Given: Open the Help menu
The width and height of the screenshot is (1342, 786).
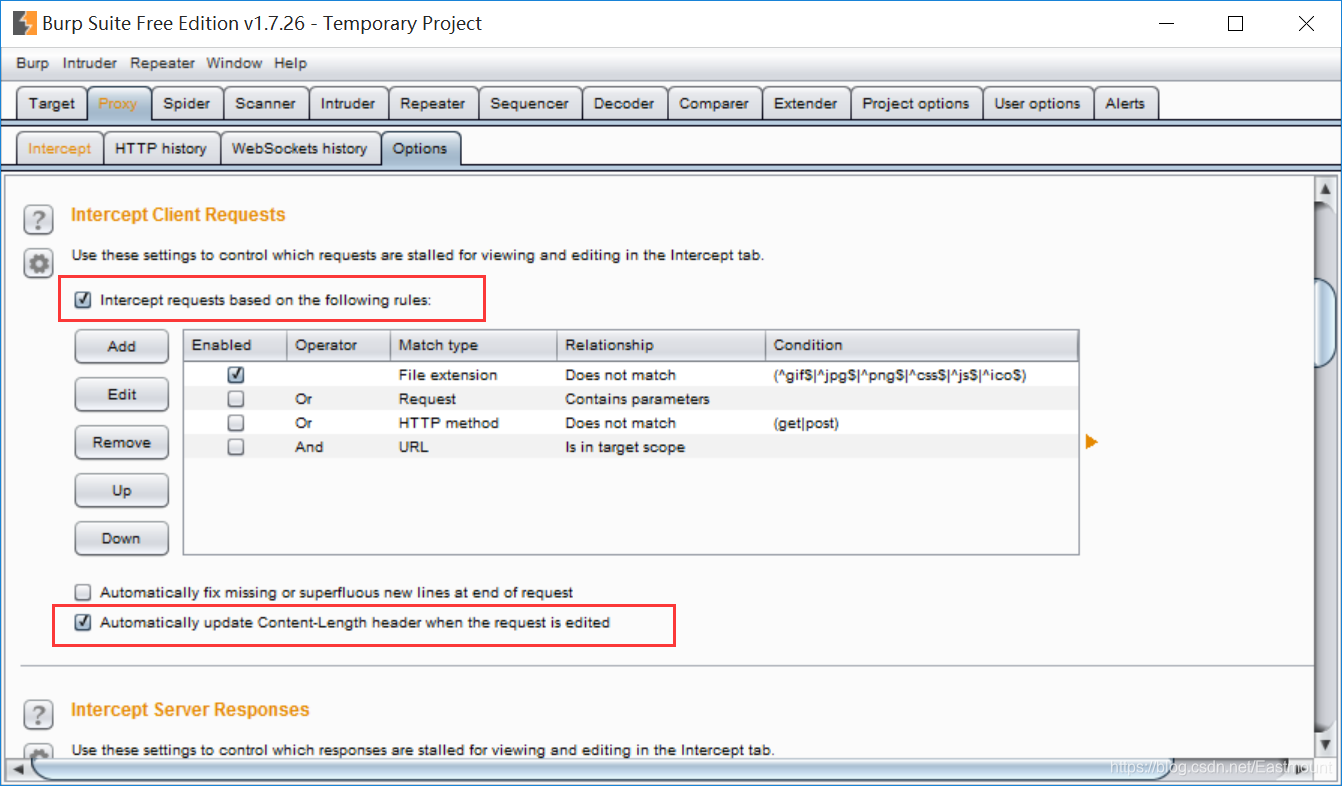Looking at the screenshot, I should [x=290, y=63].
